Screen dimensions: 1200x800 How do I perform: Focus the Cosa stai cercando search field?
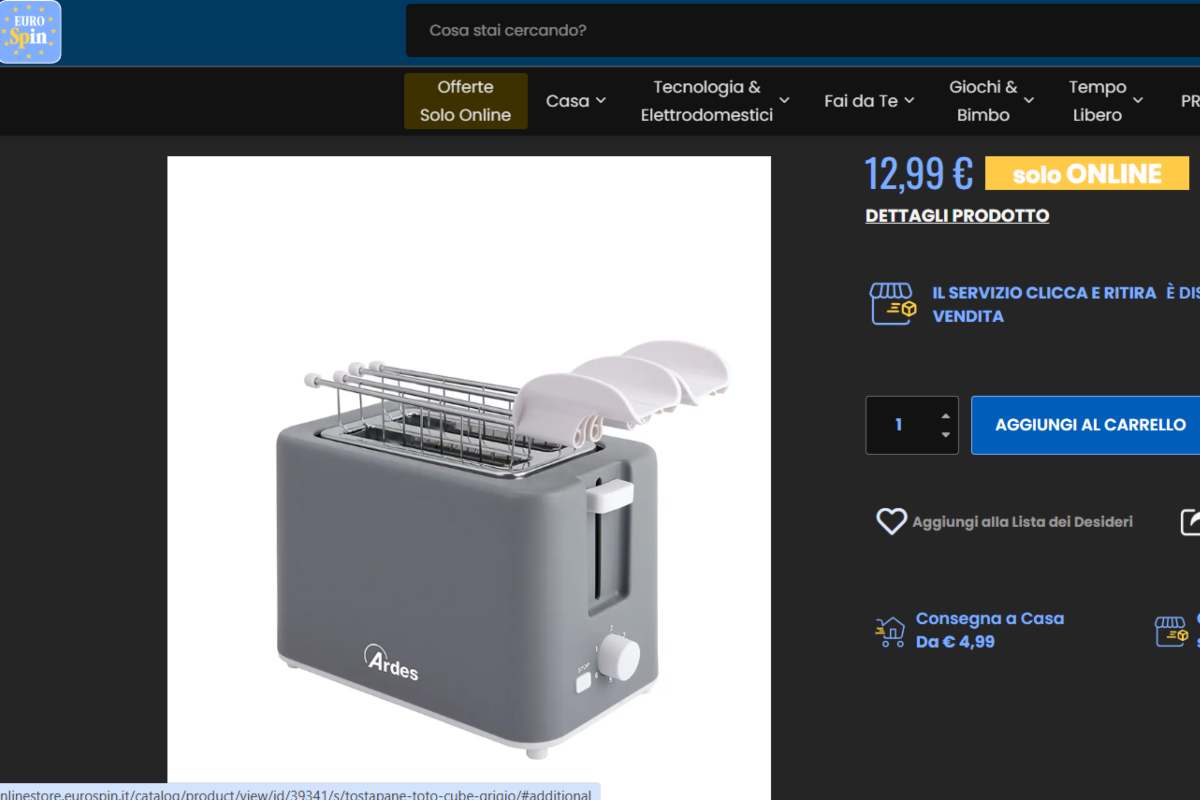[803, 31]
